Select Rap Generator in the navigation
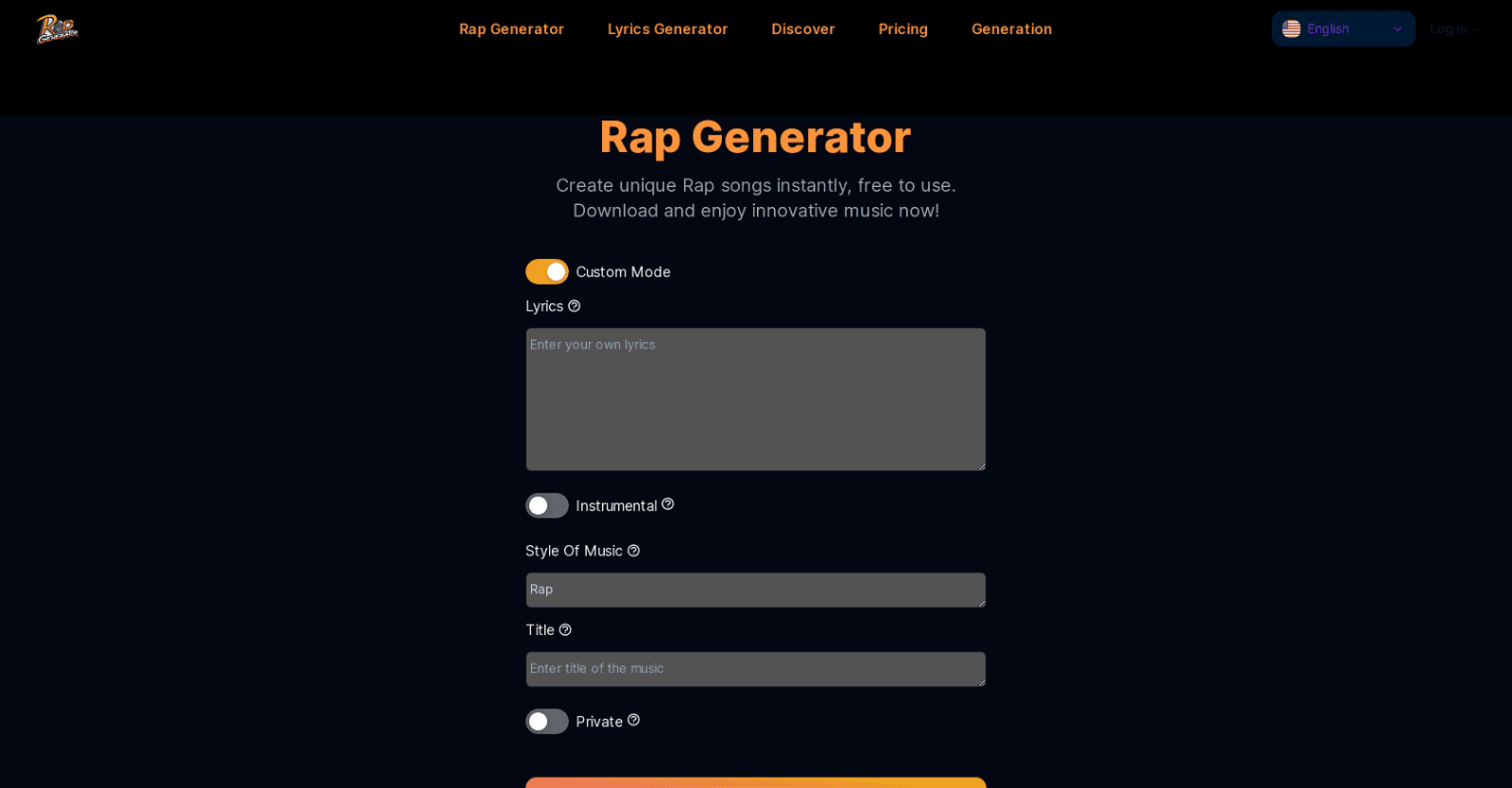This screenshot has width=1512, height=788. [x=510, y=28]
